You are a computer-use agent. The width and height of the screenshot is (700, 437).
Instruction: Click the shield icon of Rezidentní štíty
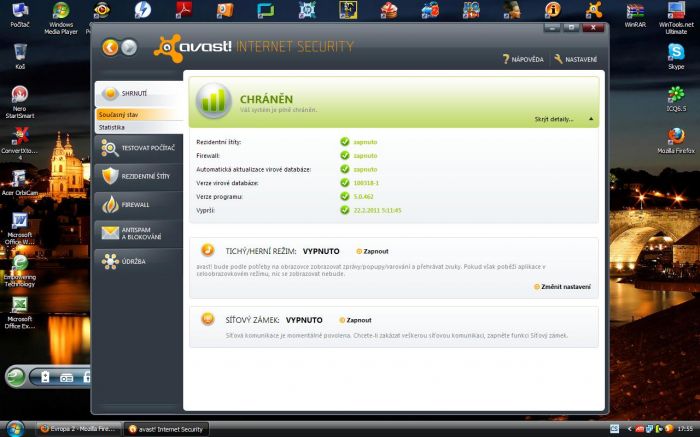pos(110,176)
